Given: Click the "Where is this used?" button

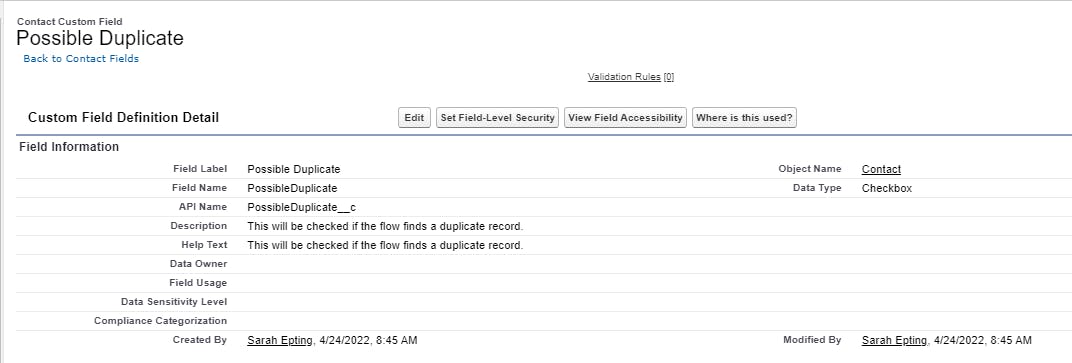Looking at the screenshot, I should [745, 118].
